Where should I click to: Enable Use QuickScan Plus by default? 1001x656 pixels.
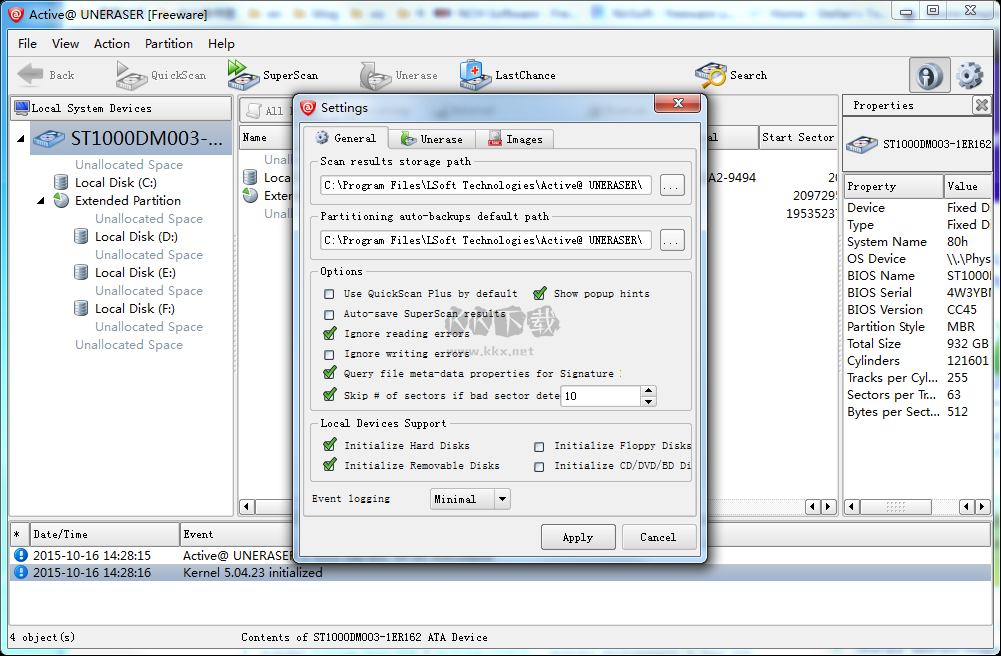point(330,294)
